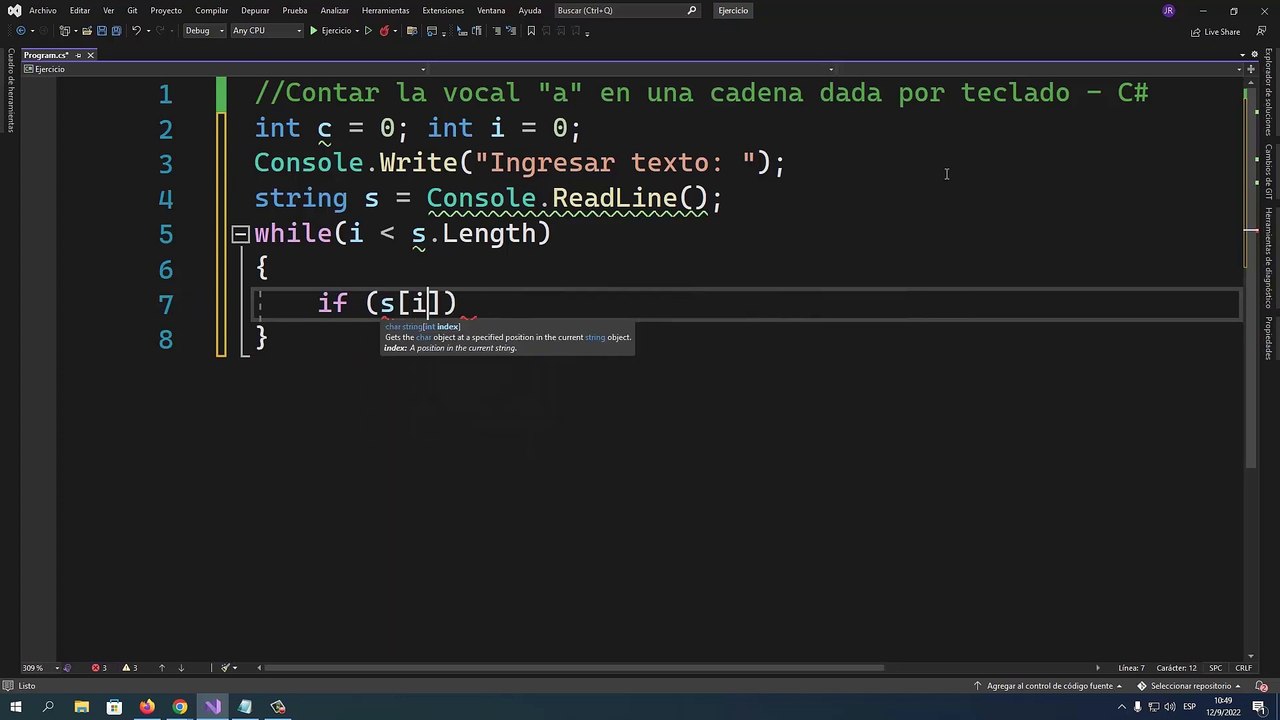Expand the Ejercicio start target dropdown arrow

[x=357, y=31]
